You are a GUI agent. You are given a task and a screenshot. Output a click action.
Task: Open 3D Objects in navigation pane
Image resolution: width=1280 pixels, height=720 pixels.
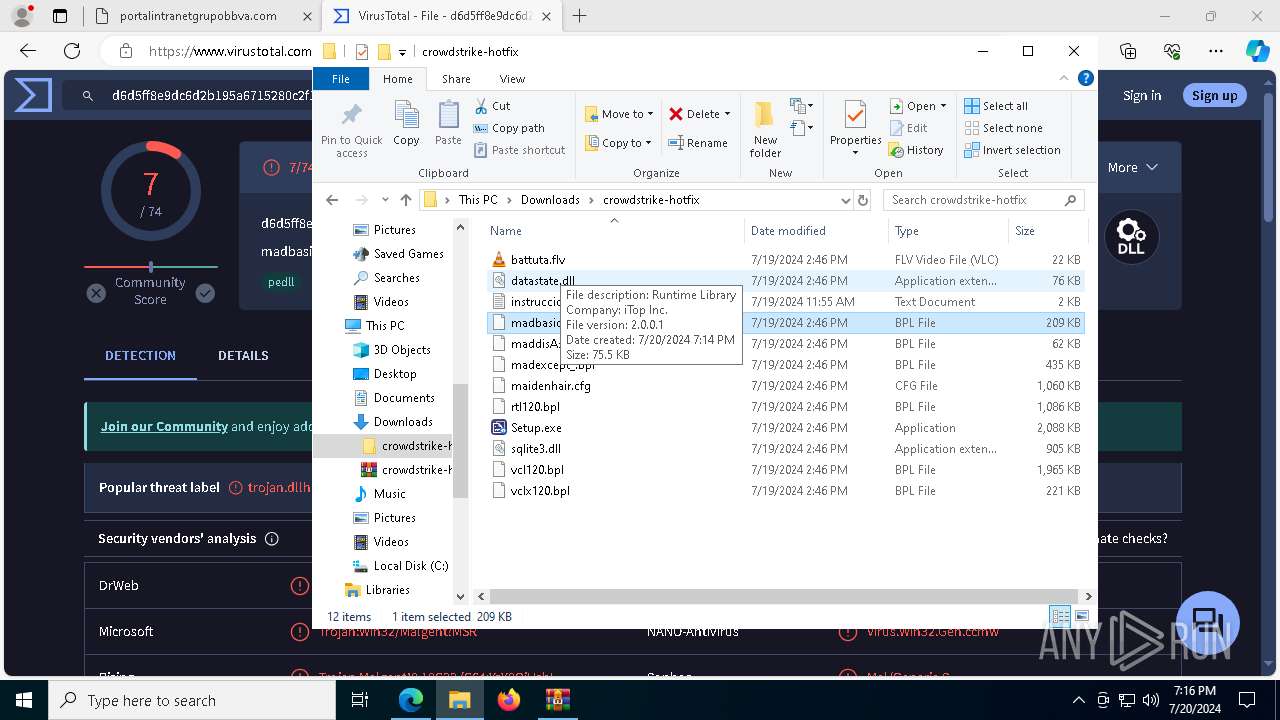pos(392,350)
